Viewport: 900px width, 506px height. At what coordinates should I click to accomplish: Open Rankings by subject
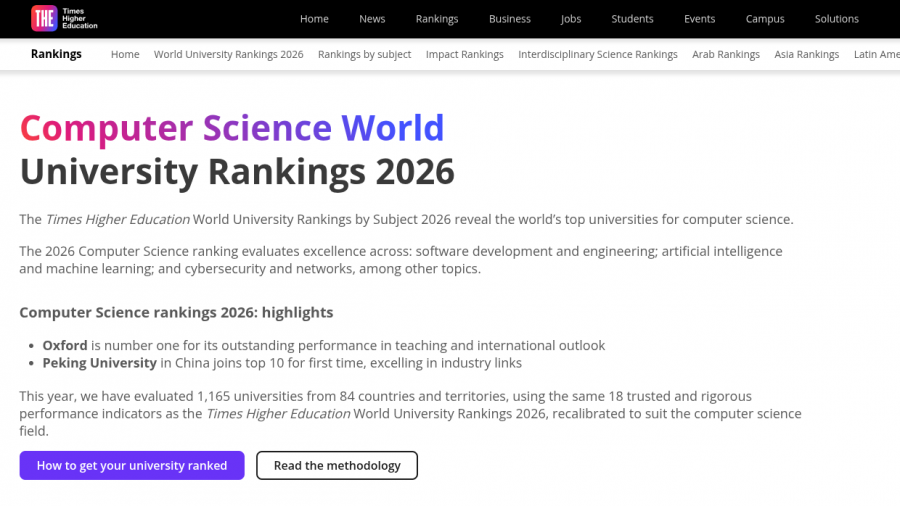[364, 55]
